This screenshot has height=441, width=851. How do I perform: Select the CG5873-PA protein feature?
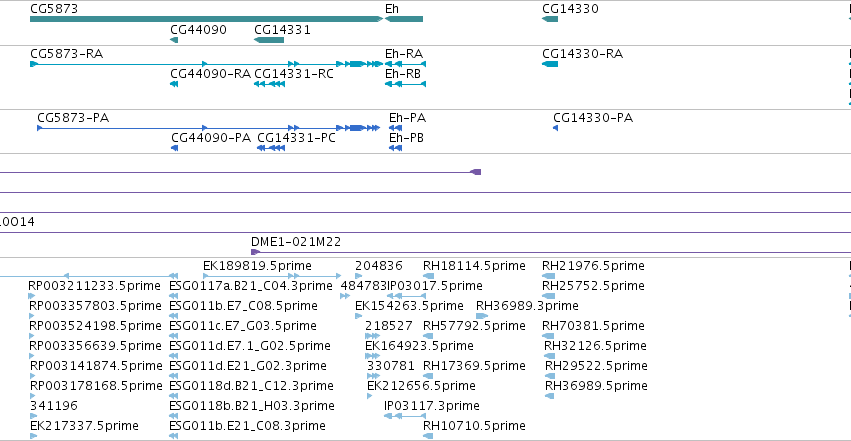tap(208, 128)
